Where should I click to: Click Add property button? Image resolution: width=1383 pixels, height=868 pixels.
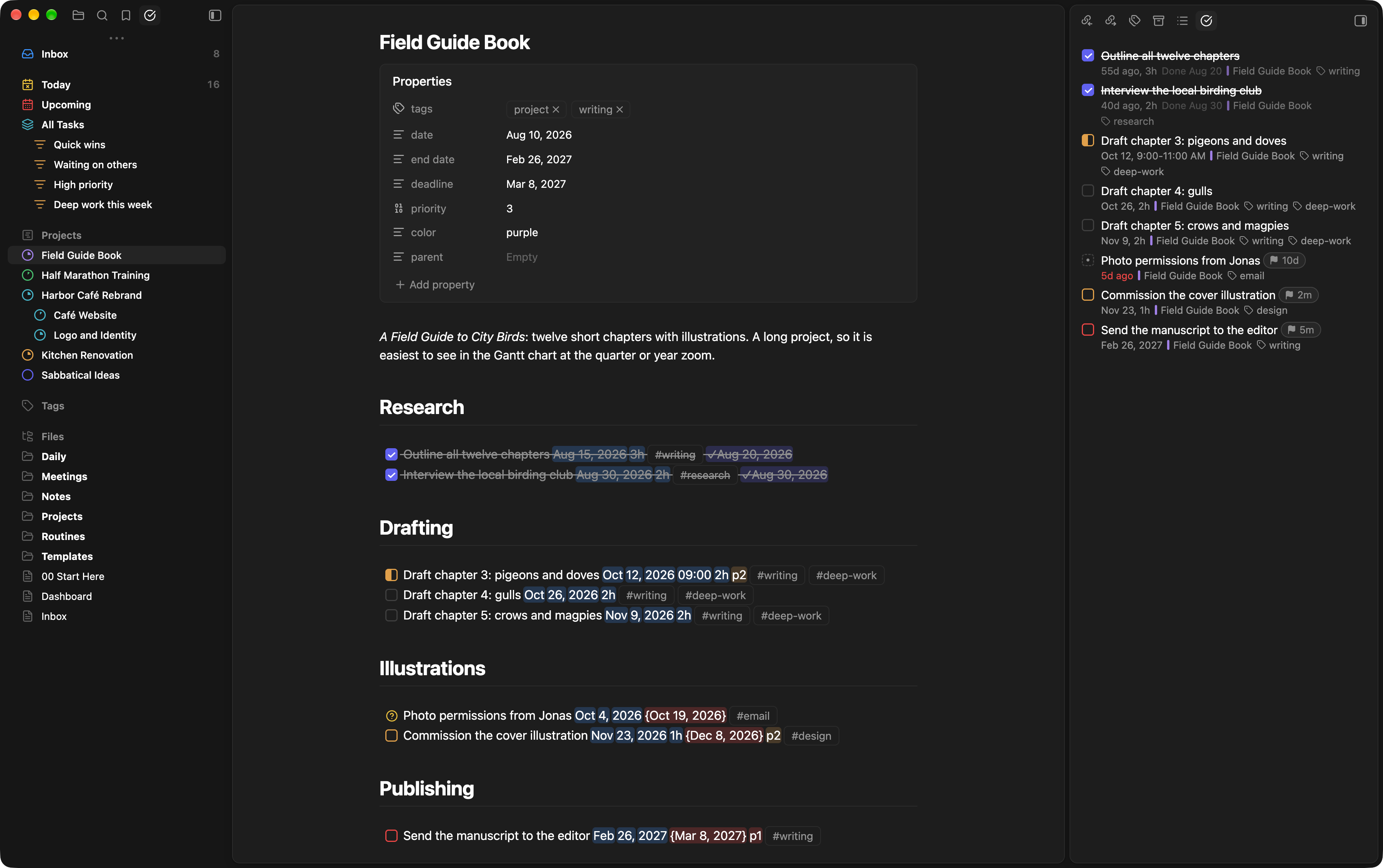(x=434, y=285)
